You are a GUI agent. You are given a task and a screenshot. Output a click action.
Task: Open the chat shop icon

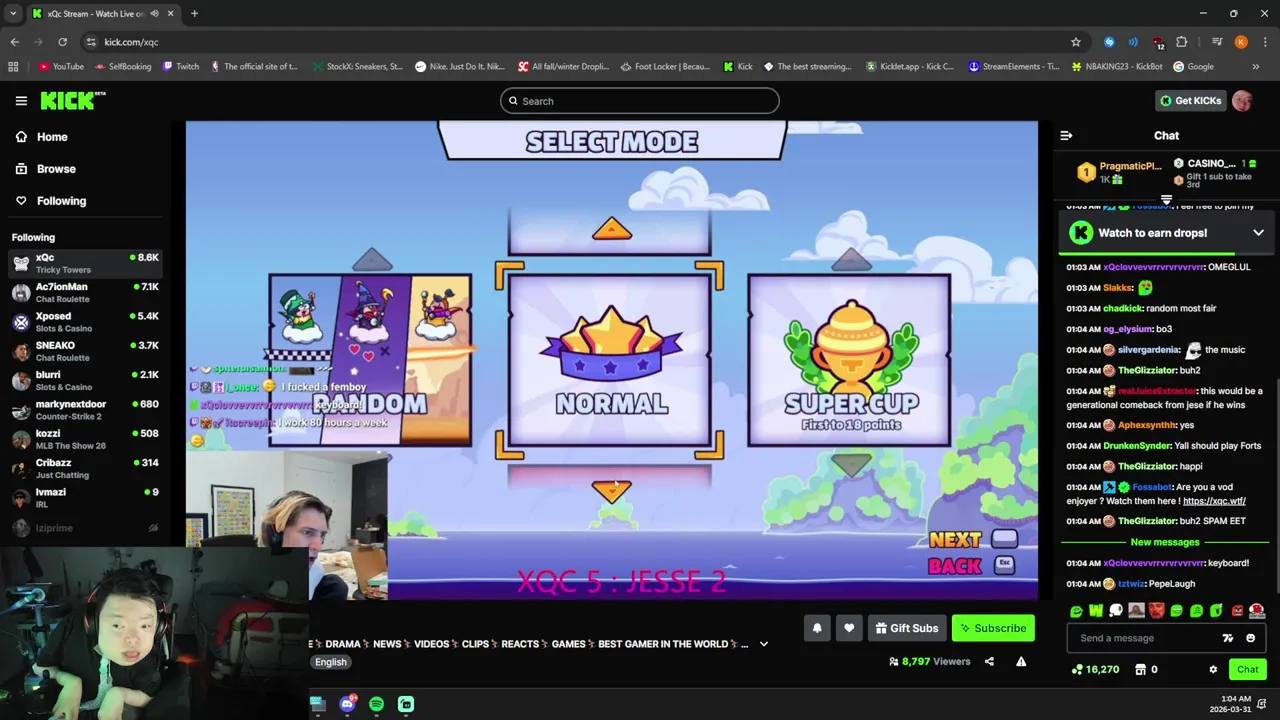click(1141, 670)
